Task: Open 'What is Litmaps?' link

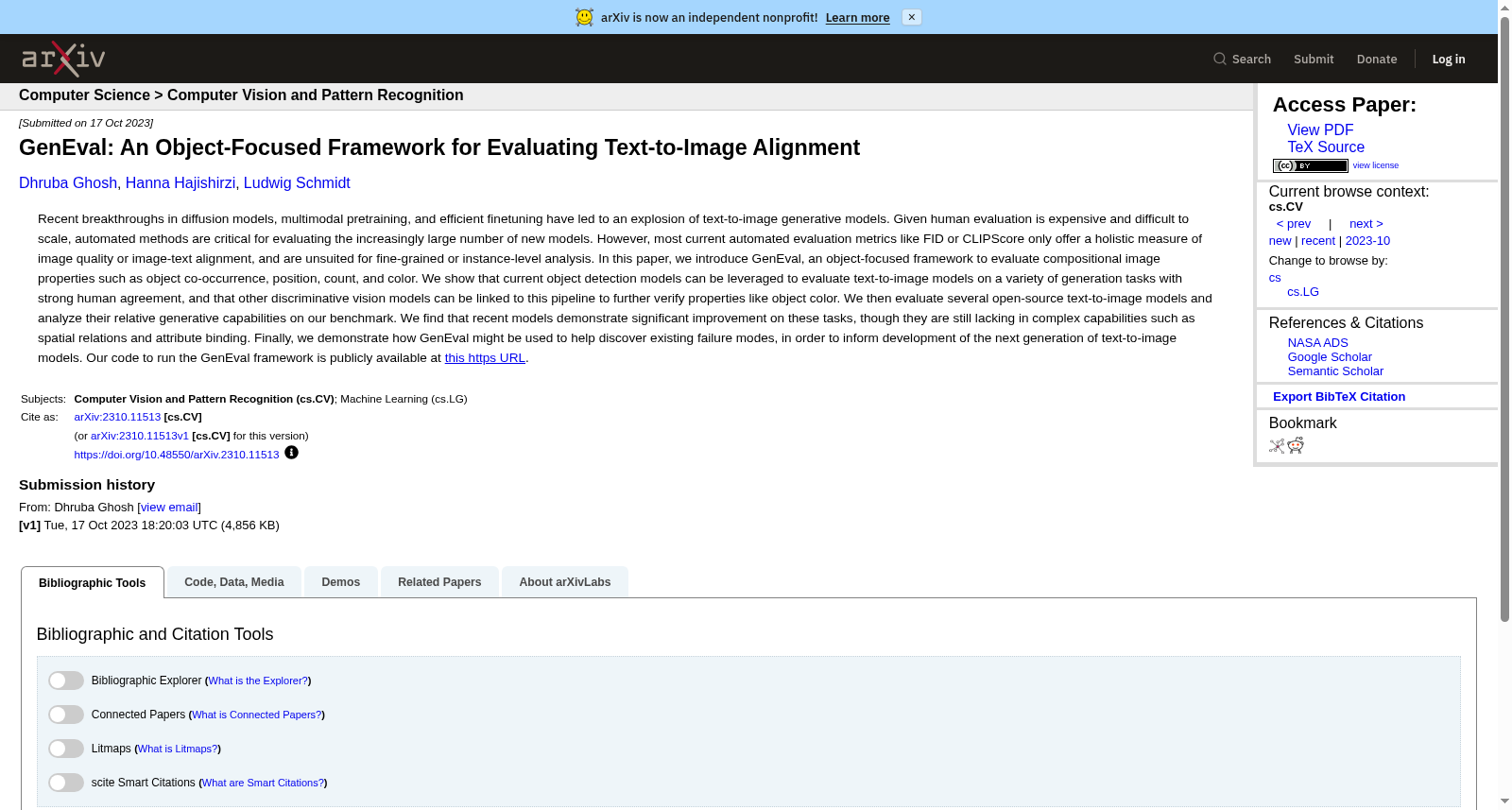Action: 178,749
